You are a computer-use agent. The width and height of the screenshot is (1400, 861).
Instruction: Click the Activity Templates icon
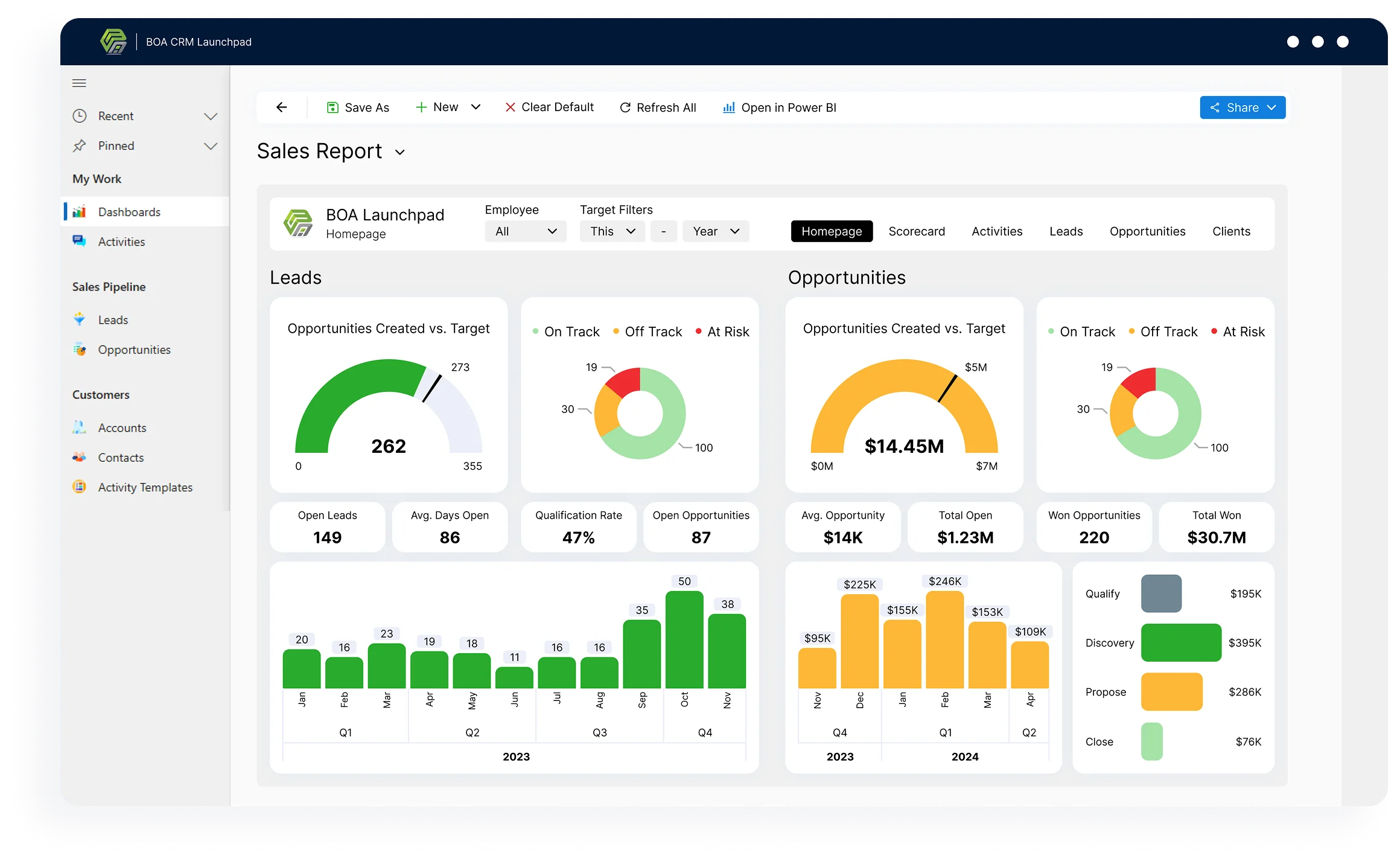coord(79,487)
